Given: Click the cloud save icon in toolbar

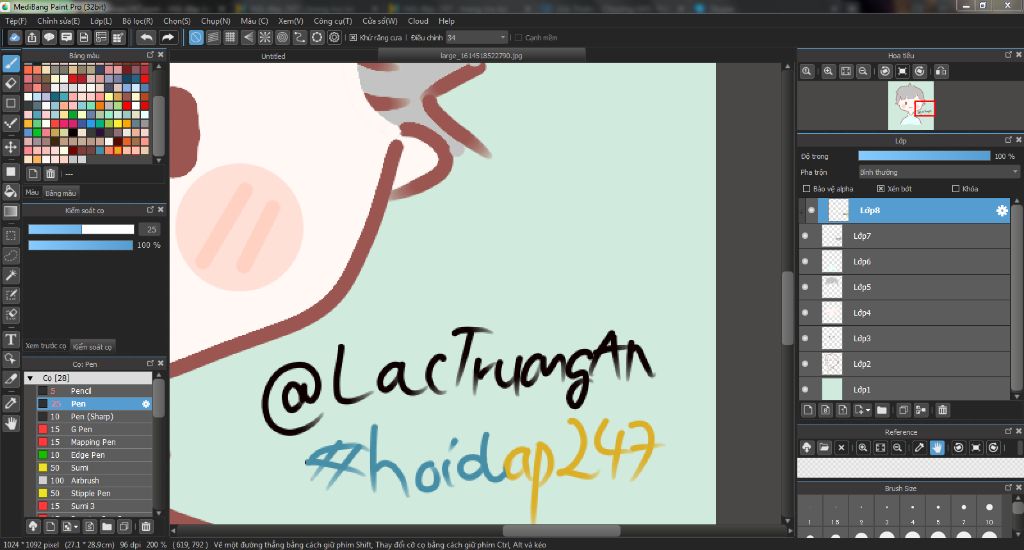Looking at the screenshot, I should (14, 38).
